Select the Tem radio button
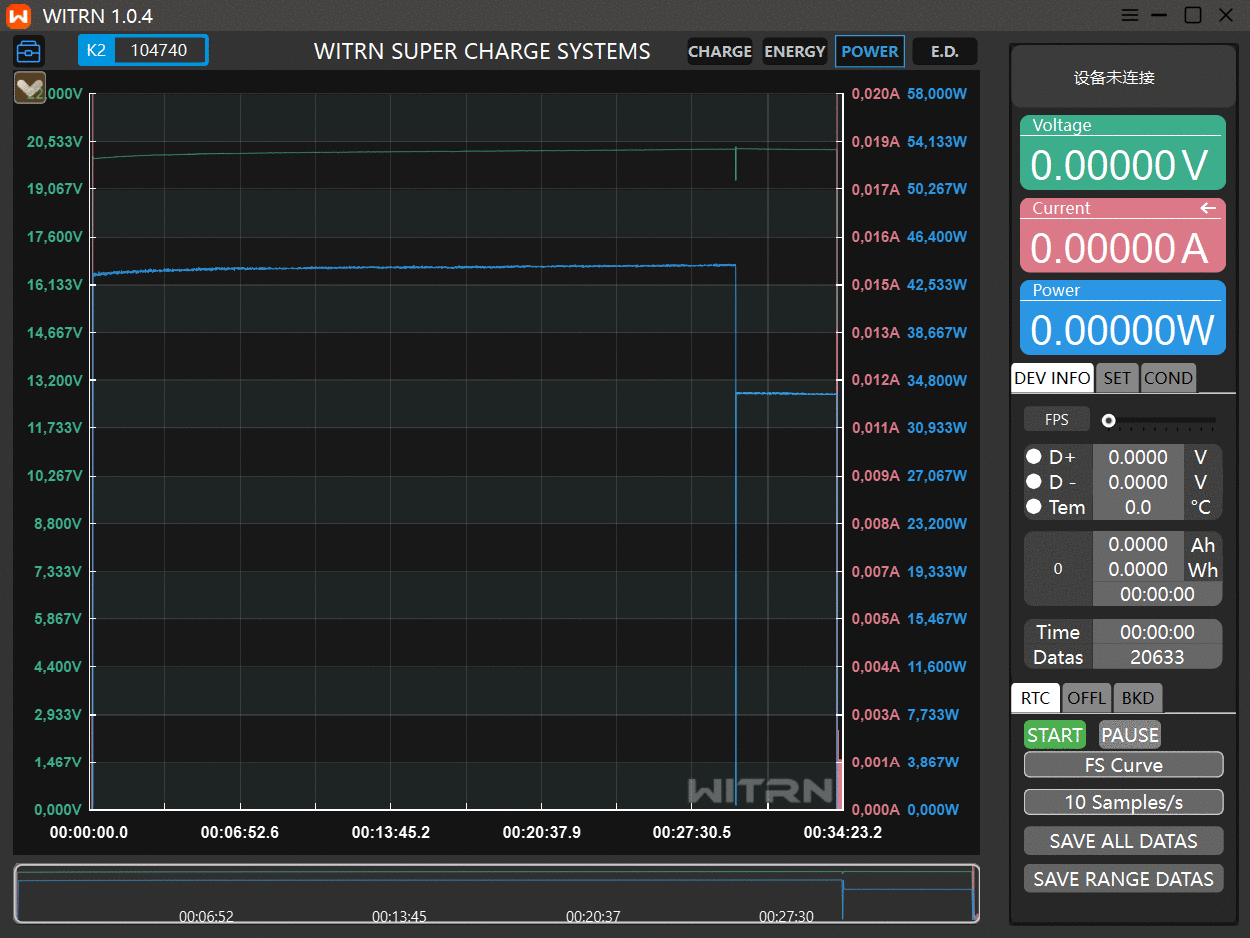1250x938 pixels. pyautogui.click(x=1034, y=507)
